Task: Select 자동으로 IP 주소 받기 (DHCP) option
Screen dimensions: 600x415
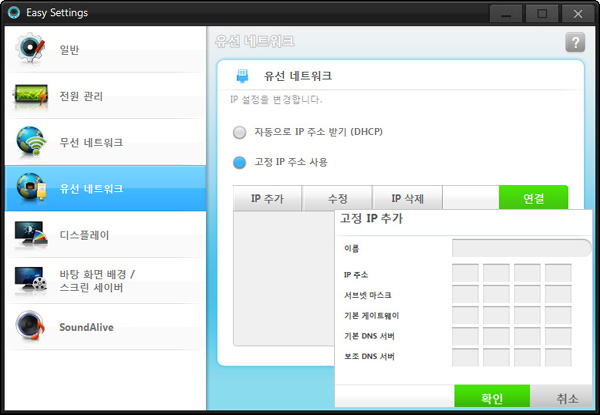Action: (x=239, y=132)
